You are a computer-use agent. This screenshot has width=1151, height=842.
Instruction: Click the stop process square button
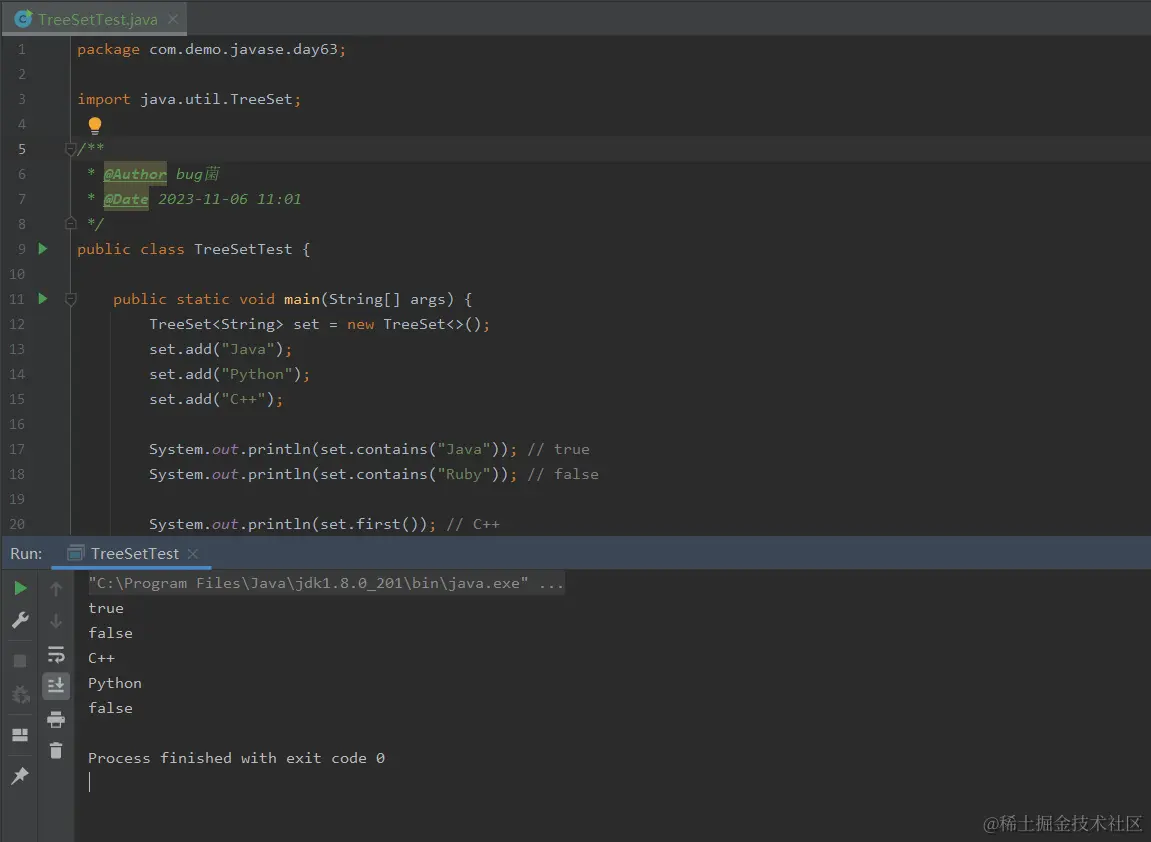pos(20,661)
